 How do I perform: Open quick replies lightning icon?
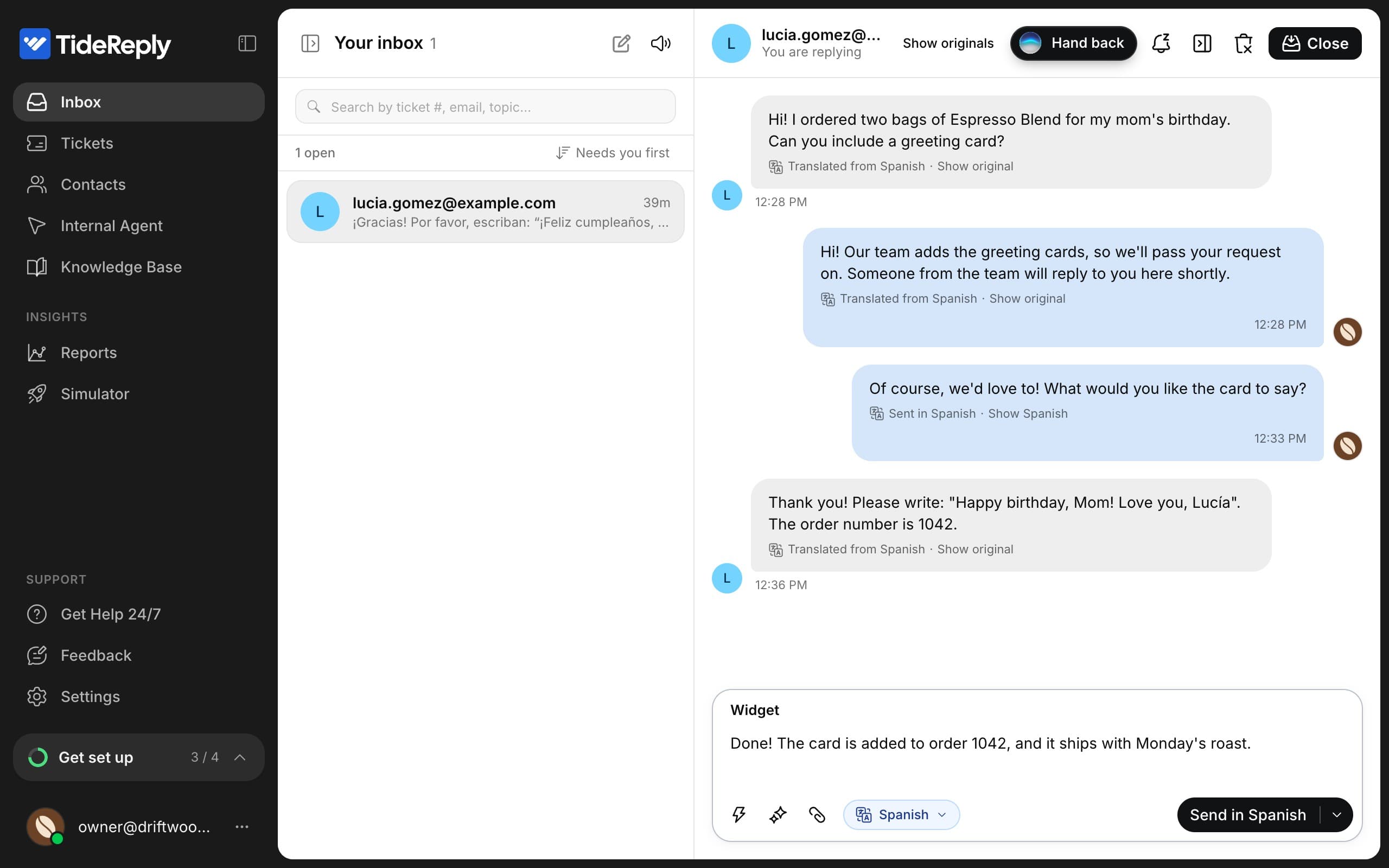click(738, 815)
